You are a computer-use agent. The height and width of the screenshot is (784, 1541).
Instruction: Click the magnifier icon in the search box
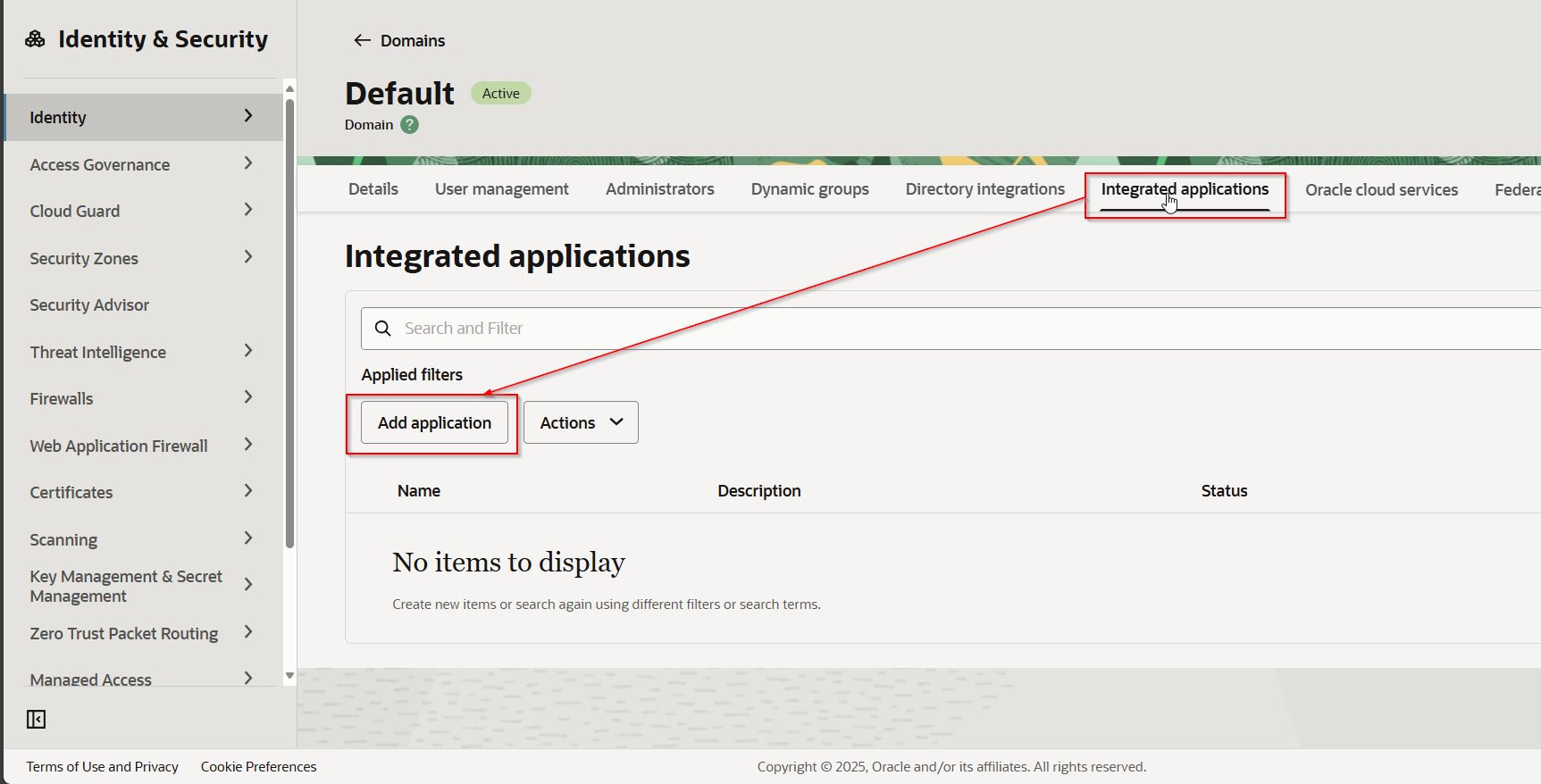pos(383,329)
